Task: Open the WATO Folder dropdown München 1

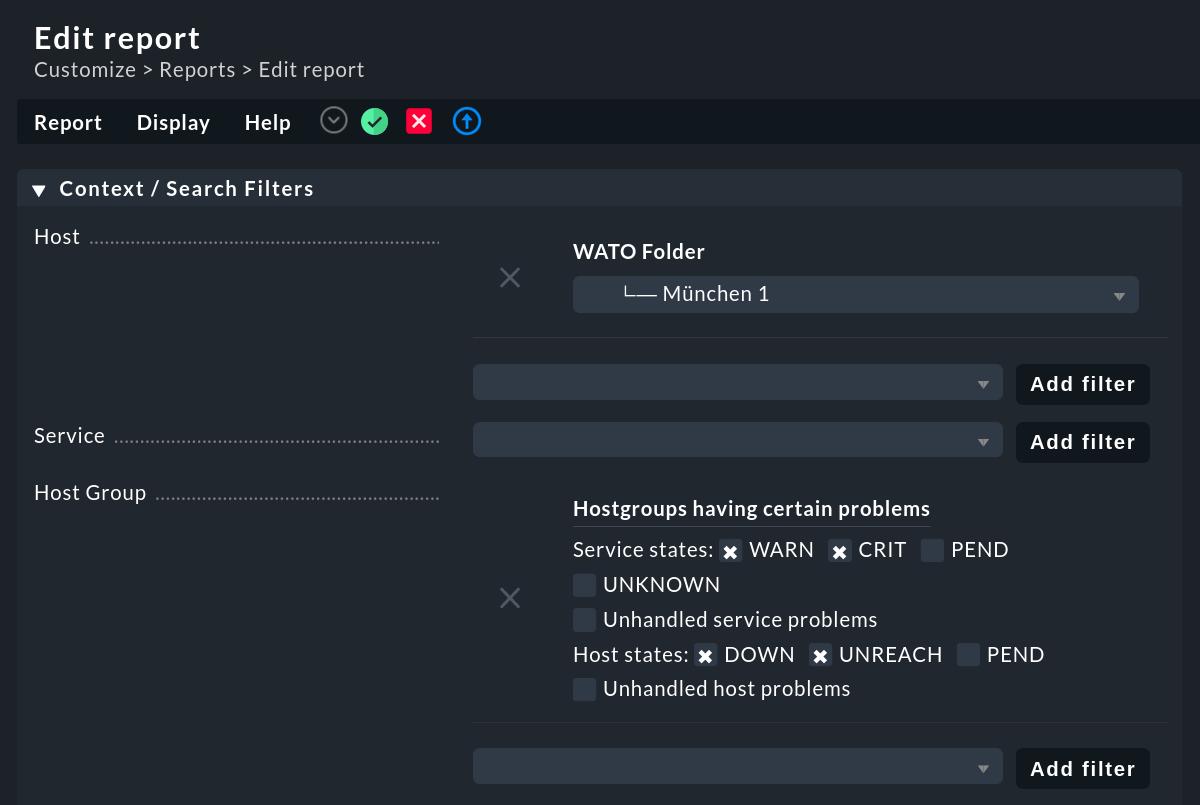Action: (x=856, y=295)
